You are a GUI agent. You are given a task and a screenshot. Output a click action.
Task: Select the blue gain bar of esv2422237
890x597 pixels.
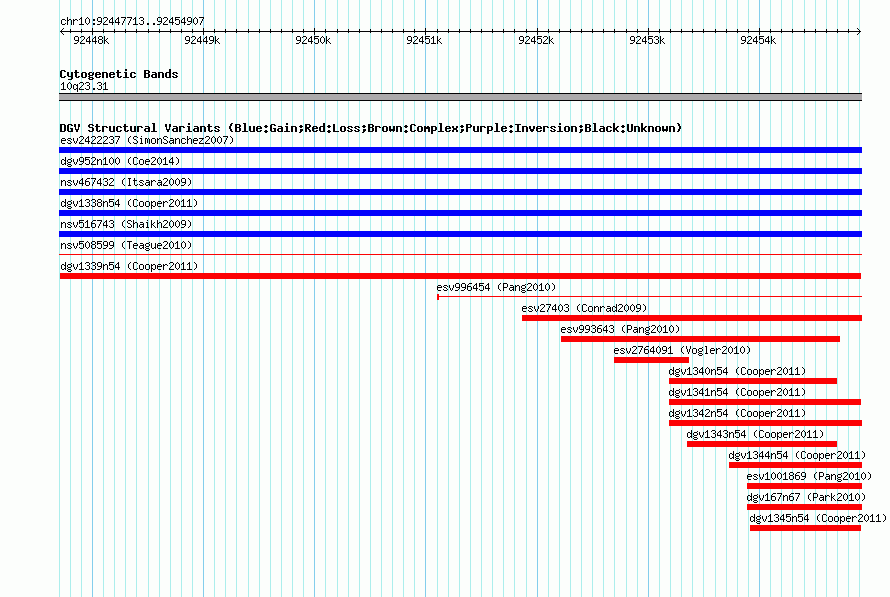(460, 150)
